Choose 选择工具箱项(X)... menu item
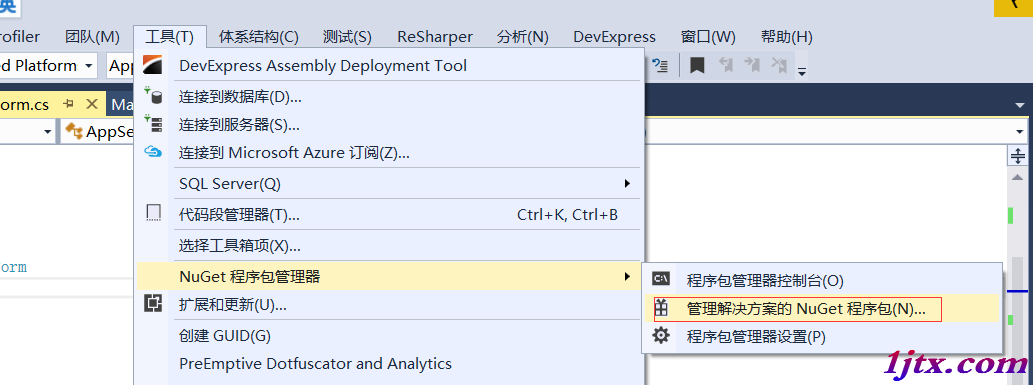Image resolution: width=1033 pixels, height=385 pixels. (x=389, y=247)
